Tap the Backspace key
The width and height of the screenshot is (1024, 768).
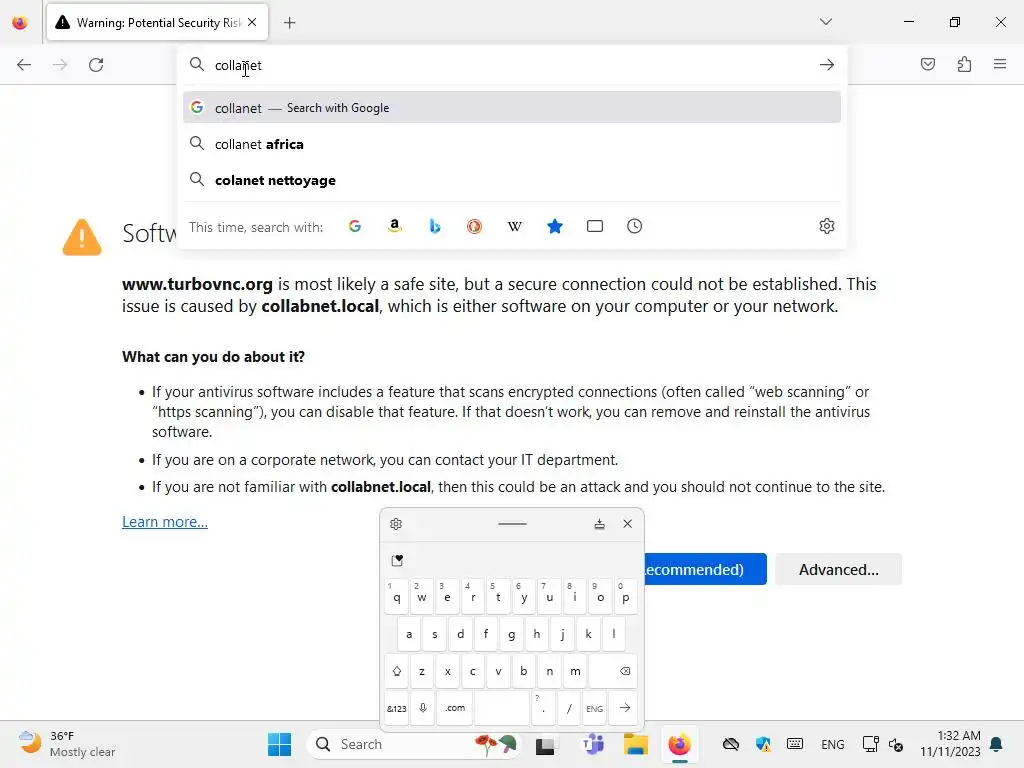click(x=612, y=671)
